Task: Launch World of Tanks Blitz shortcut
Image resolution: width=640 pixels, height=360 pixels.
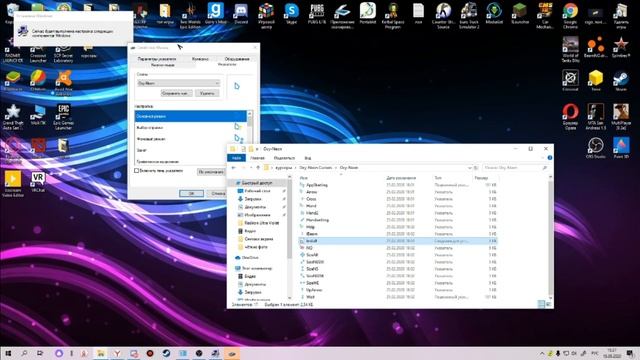Action: 570,49
